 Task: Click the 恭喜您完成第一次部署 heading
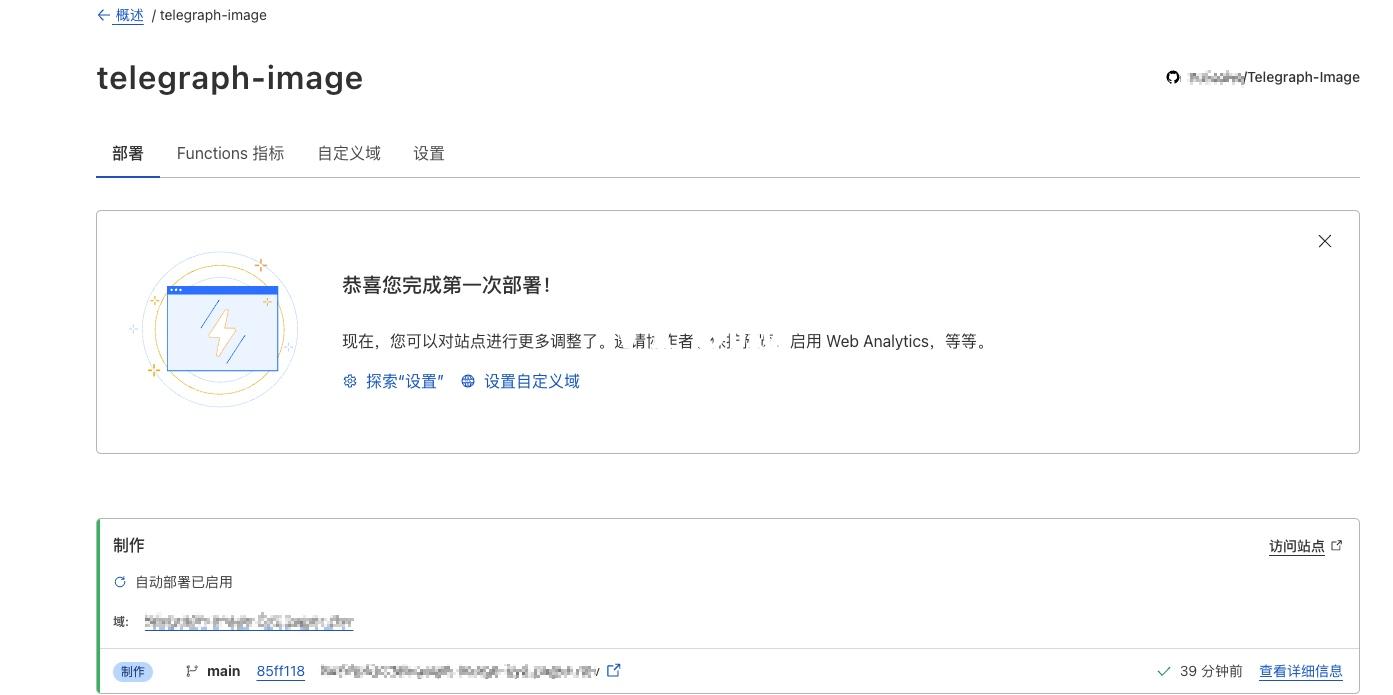[446, 285]
